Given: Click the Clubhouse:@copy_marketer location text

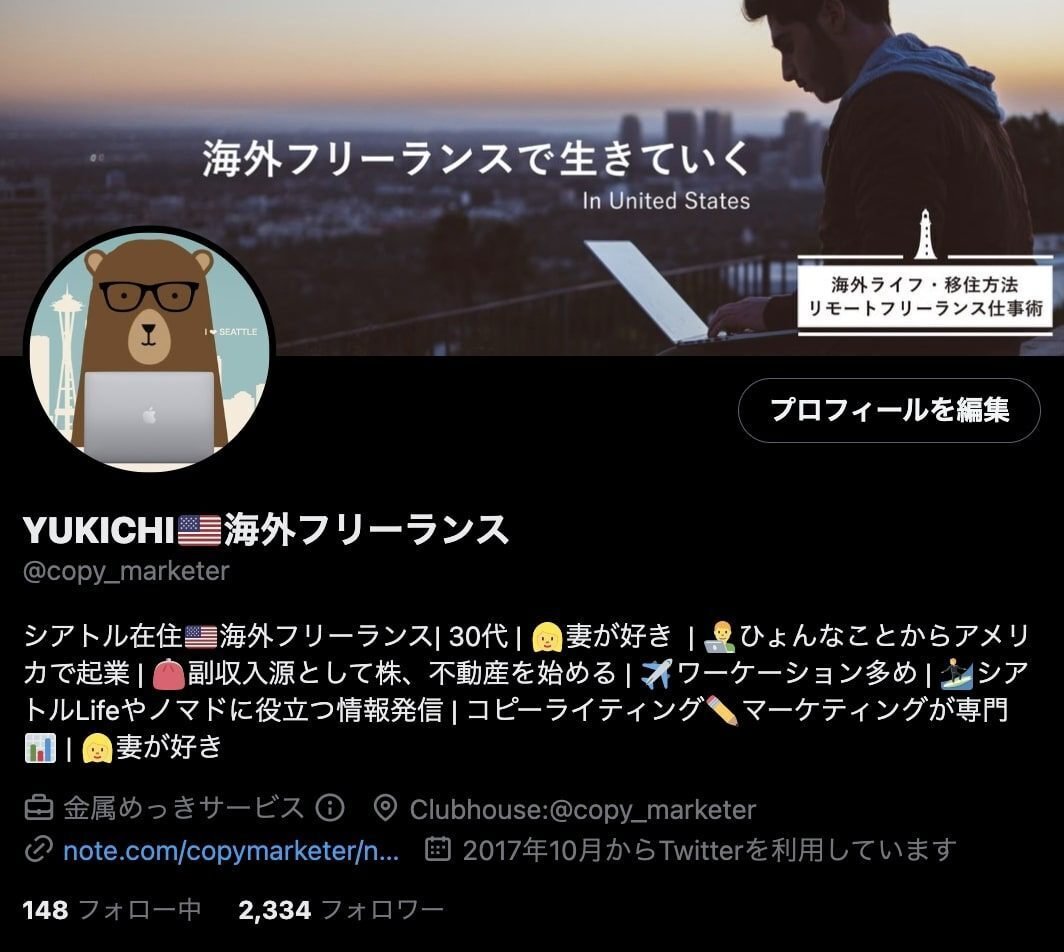Looking at the screenshot, I should click(583, 809).
